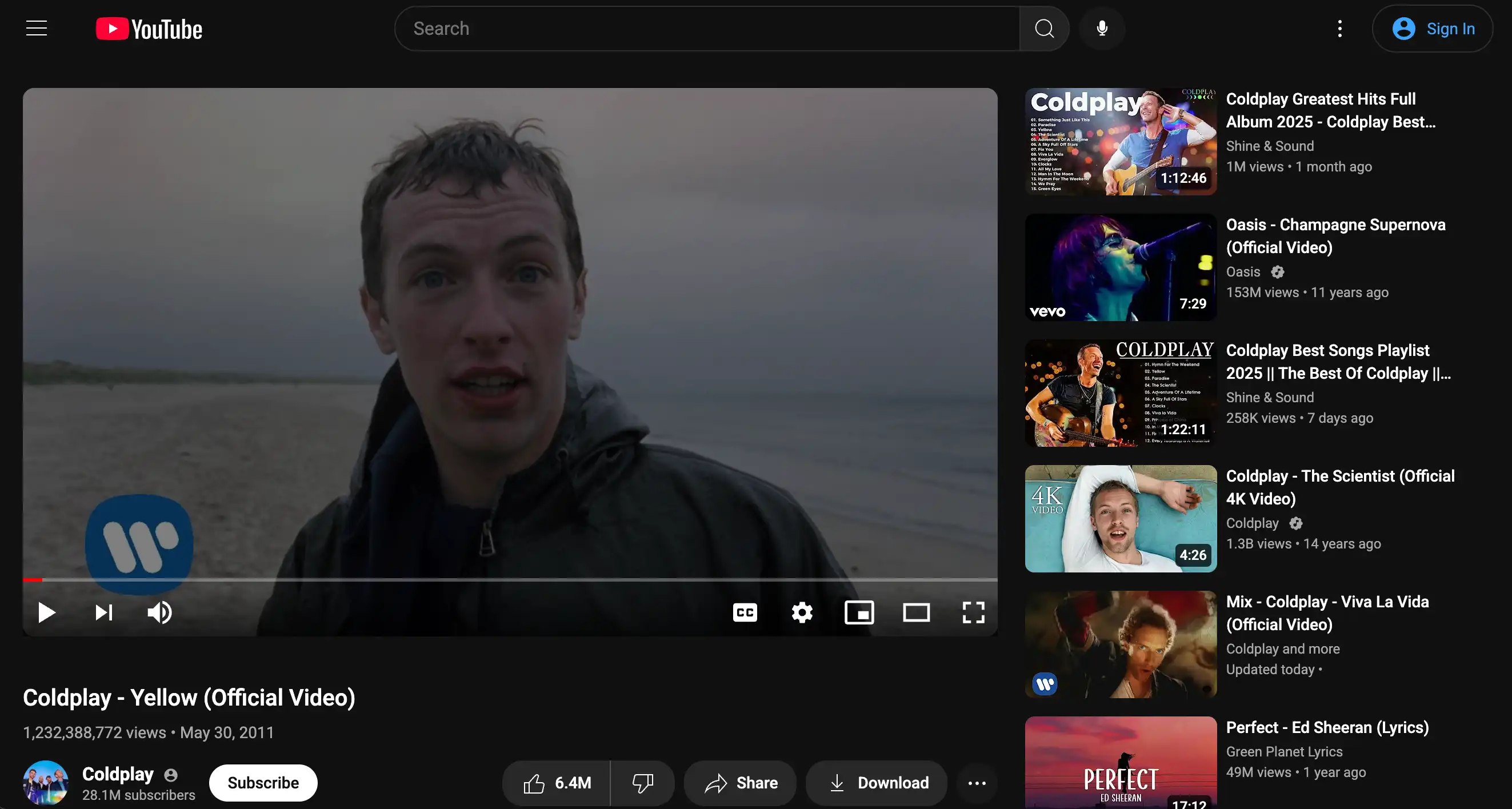1512x809 pixels.
Task: Click the '153M views' text
Action: [1262, 292]
